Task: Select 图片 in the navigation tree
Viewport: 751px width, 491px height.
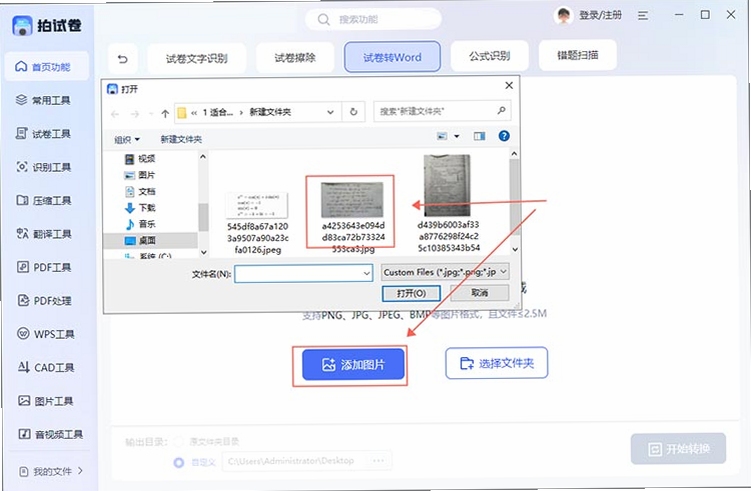Action: [140, 175]
